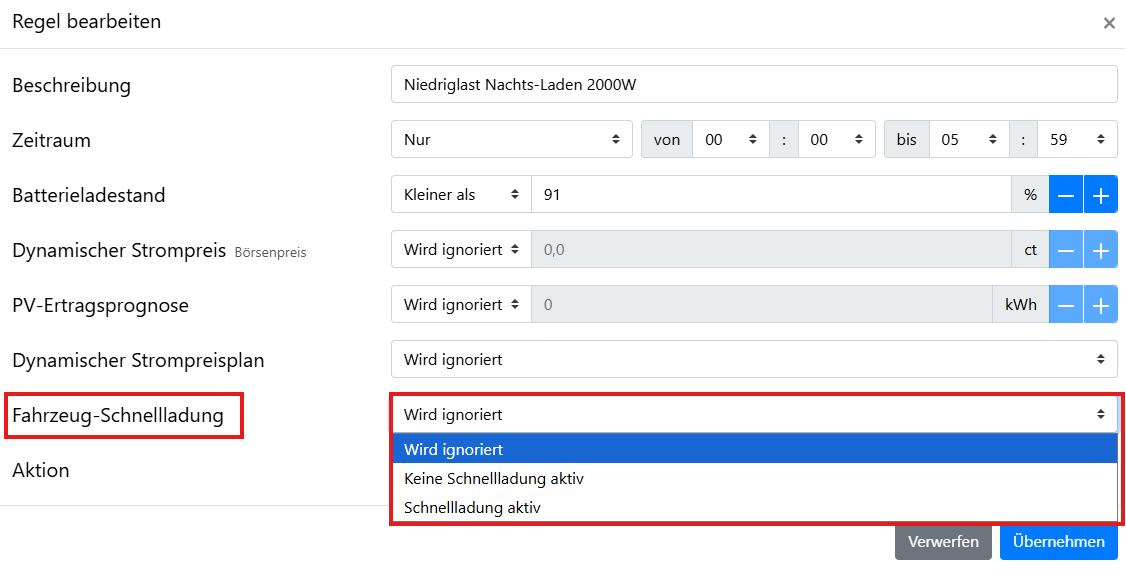The image size is (1126, 570).
Task: Open the 'von' minute selector
Action: pyautogui.click(x=837, y=140)
